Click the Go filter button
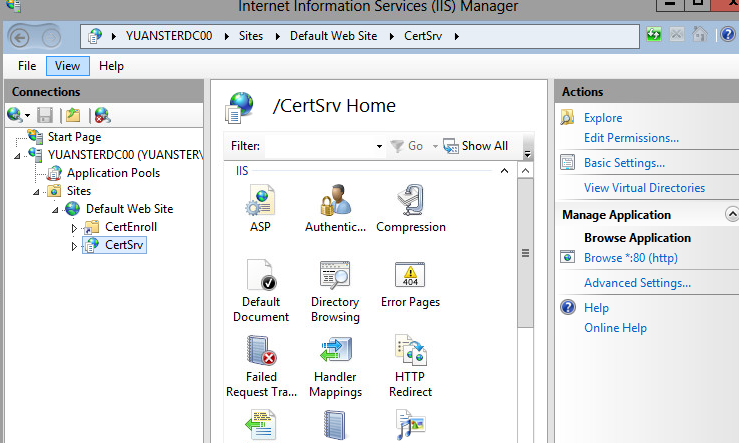Viewport: 739px width, 443px height. pyautogui.click(x=407, y=146)
